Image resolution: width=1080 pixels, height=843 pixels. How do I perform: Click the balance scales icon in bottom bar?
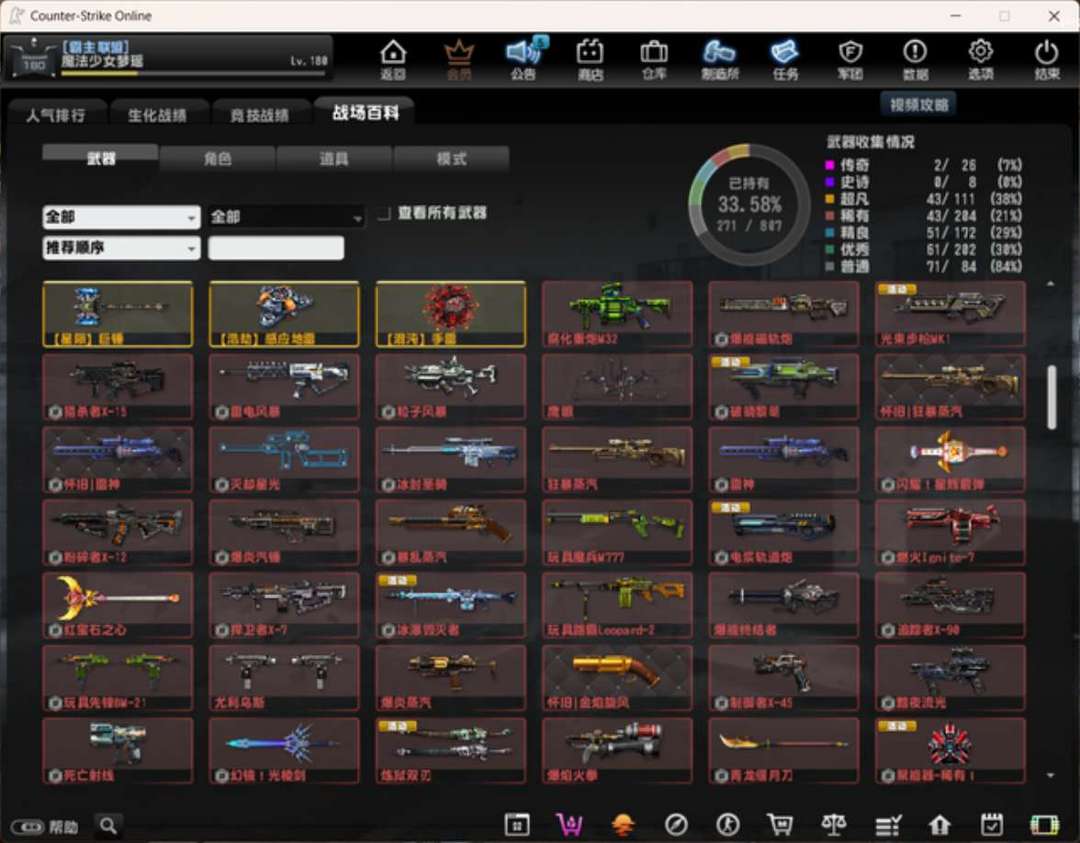tap(833, 824)
